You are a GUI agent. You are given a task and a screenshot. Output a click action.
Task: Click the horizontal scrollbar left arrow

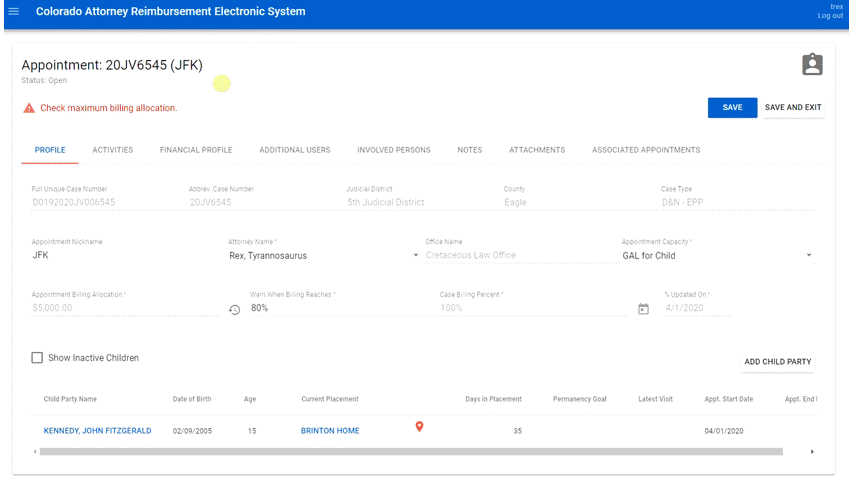pyautogui.click(x=35, y=452)
